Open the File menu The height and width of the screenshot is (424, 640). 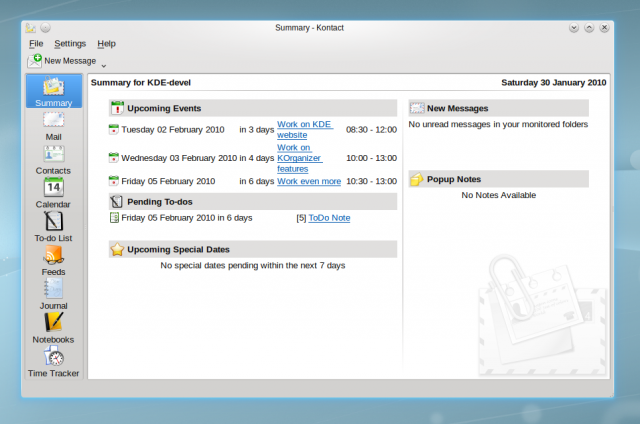pyautogui.click(x=36, y=44)
